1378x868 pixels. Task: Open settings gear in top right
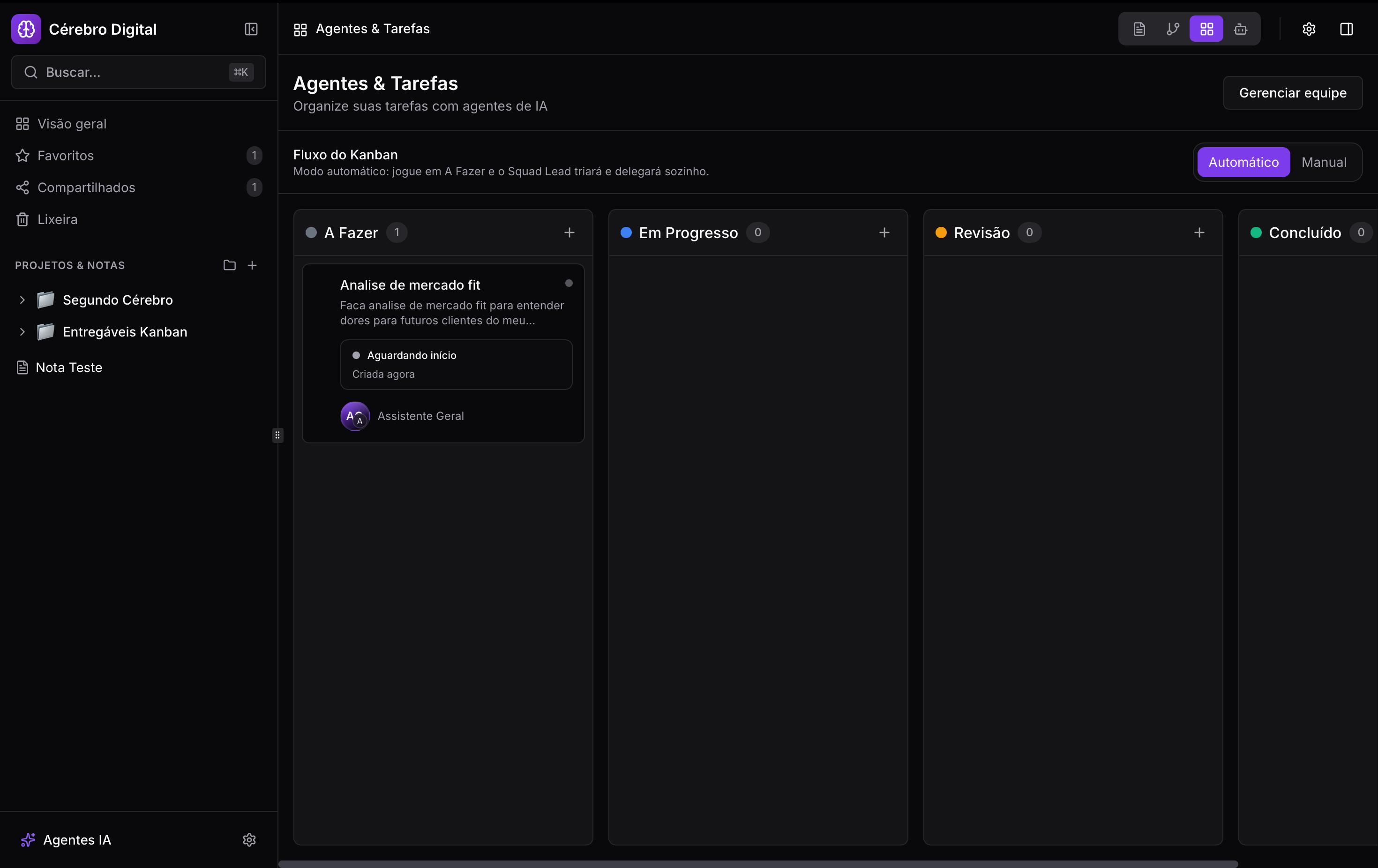(1309, 29)
